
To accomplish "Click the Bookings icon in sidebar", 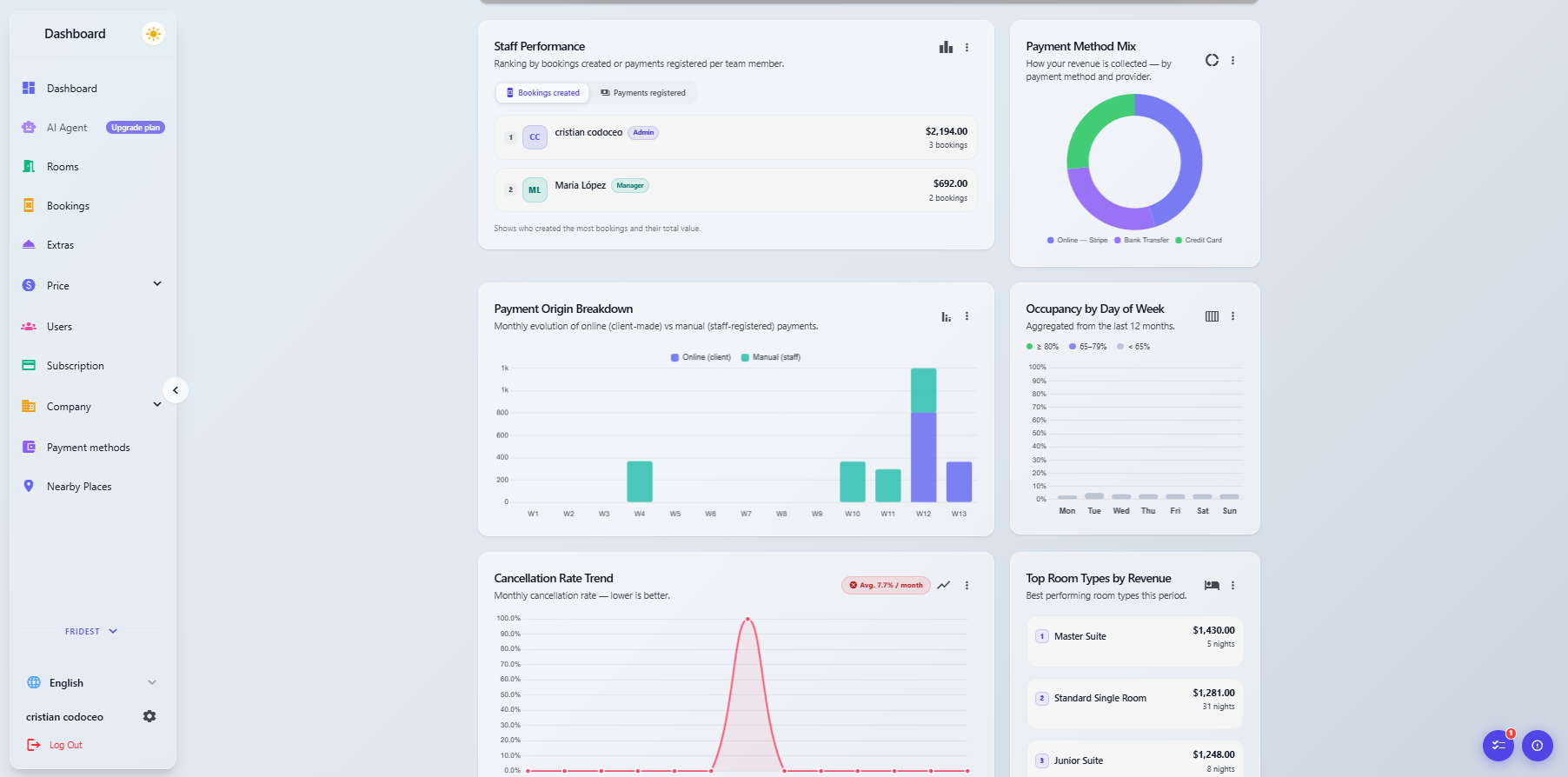I will (x=29, y=205).
